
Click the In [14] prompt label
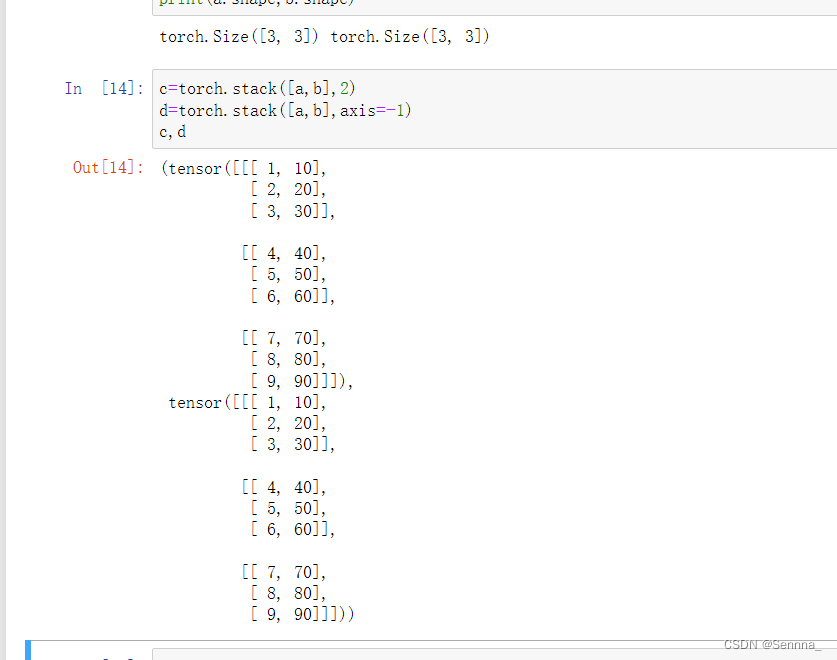coord(105,88)
